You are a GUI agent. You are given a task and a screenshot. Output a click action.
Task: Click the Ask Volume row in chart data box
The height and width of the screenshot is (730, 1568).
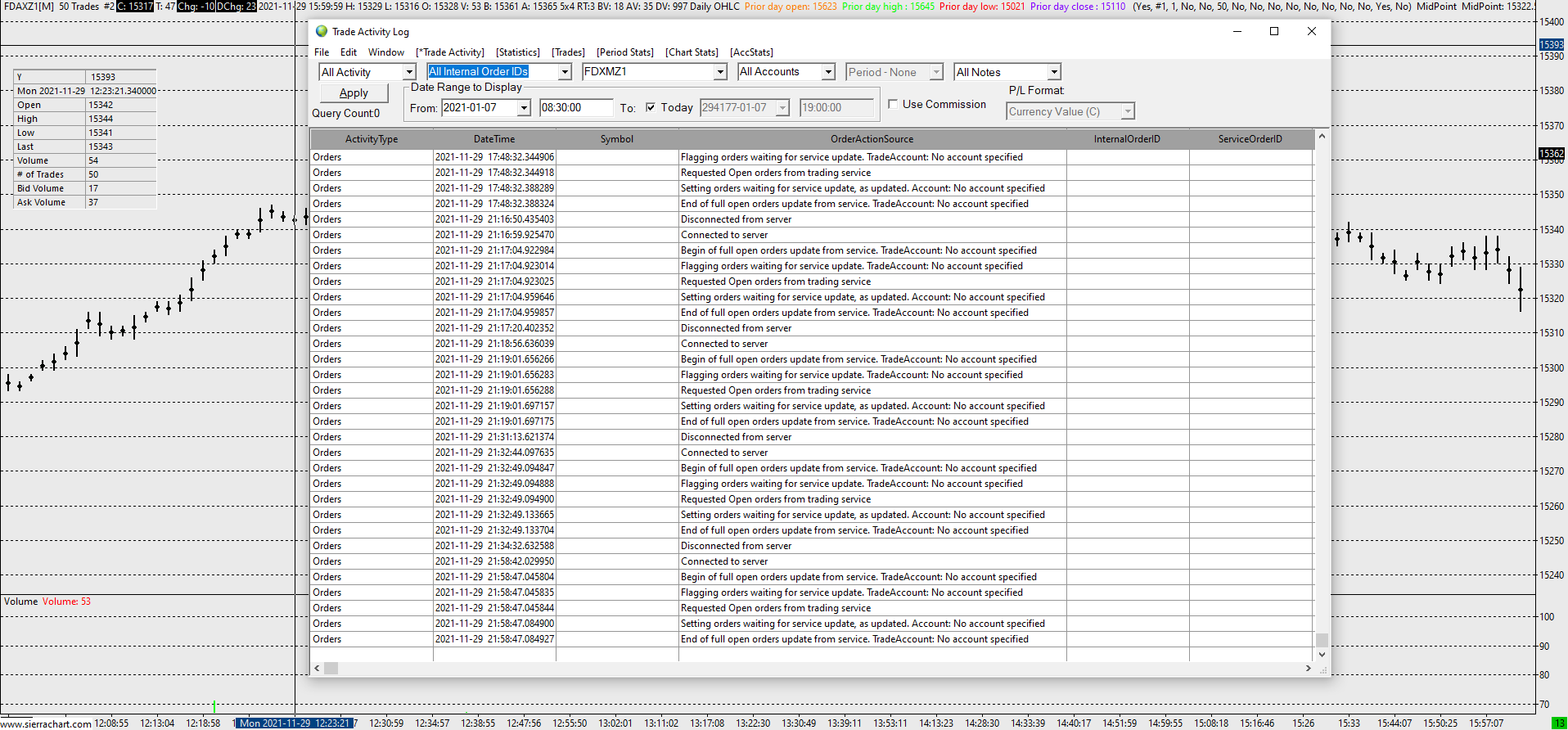[85, 202]
